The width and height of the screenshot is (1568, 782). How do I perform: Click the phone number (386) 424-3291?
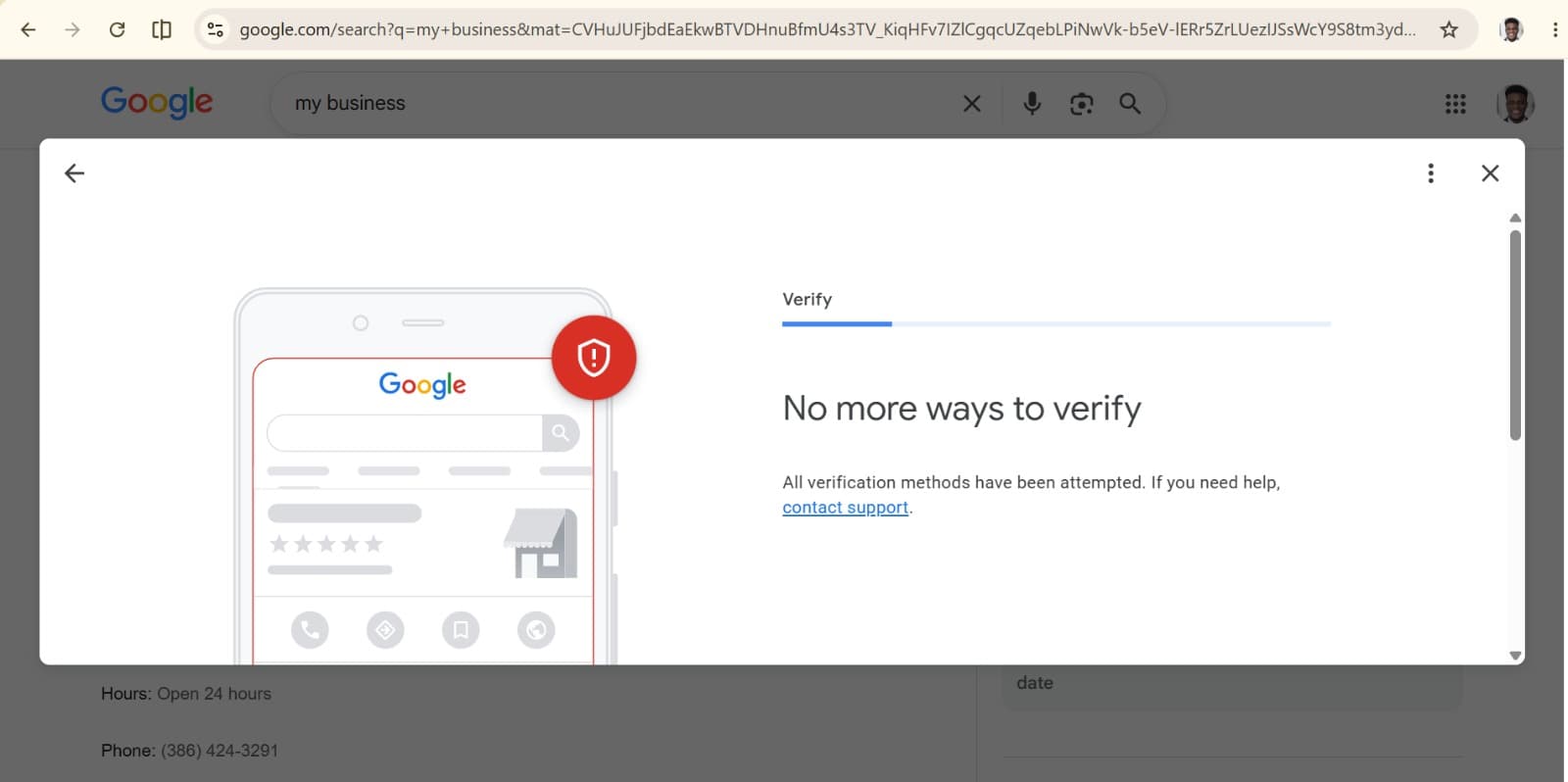coord(220,751)
